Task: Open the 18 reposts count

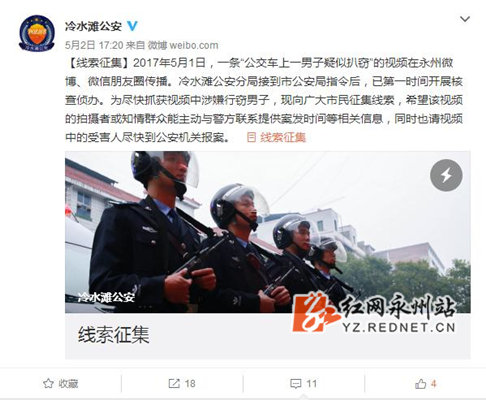Action: tap(190, 384)
